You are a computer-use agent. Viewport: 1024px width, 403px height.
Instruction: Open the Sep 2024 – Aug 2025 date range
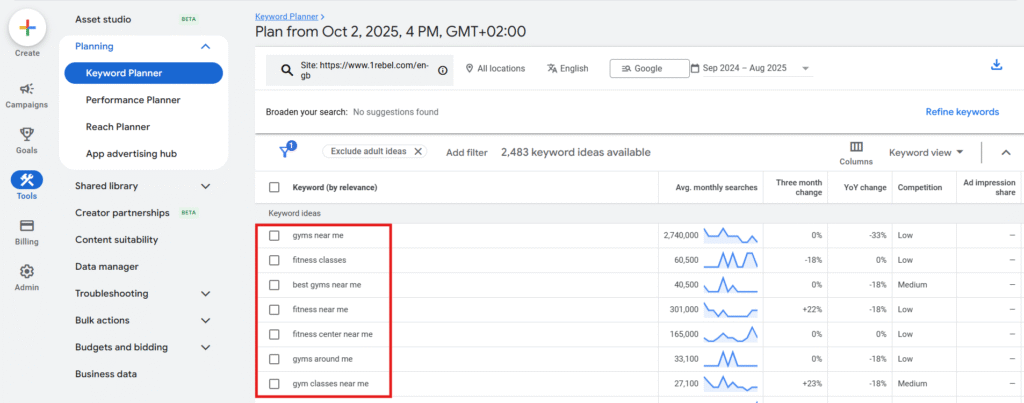point(751,69)
